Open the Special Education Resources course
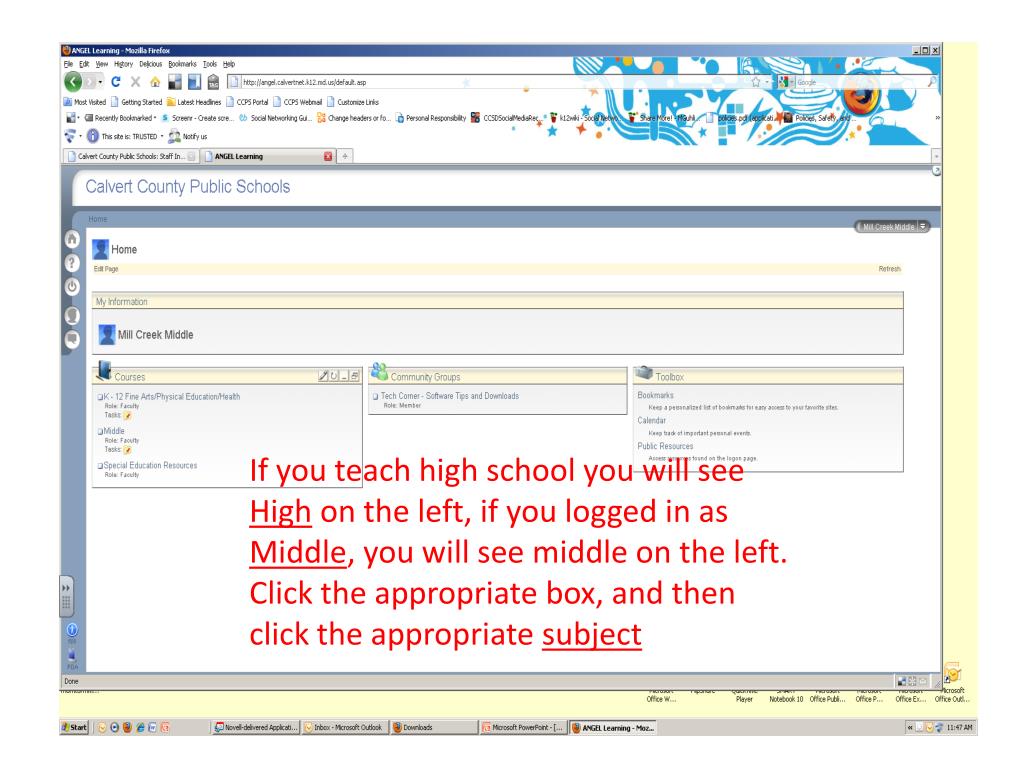This screenshot has height=768, width=1024. click(x=150, y=466)
